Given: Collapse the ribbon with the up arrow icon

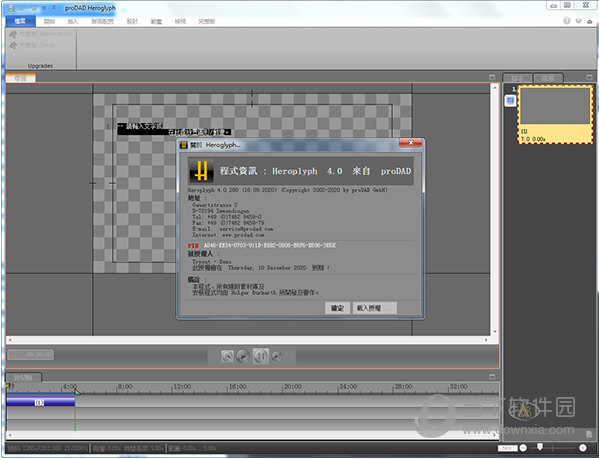Looking at the screenshot, I should pos(589,21).
